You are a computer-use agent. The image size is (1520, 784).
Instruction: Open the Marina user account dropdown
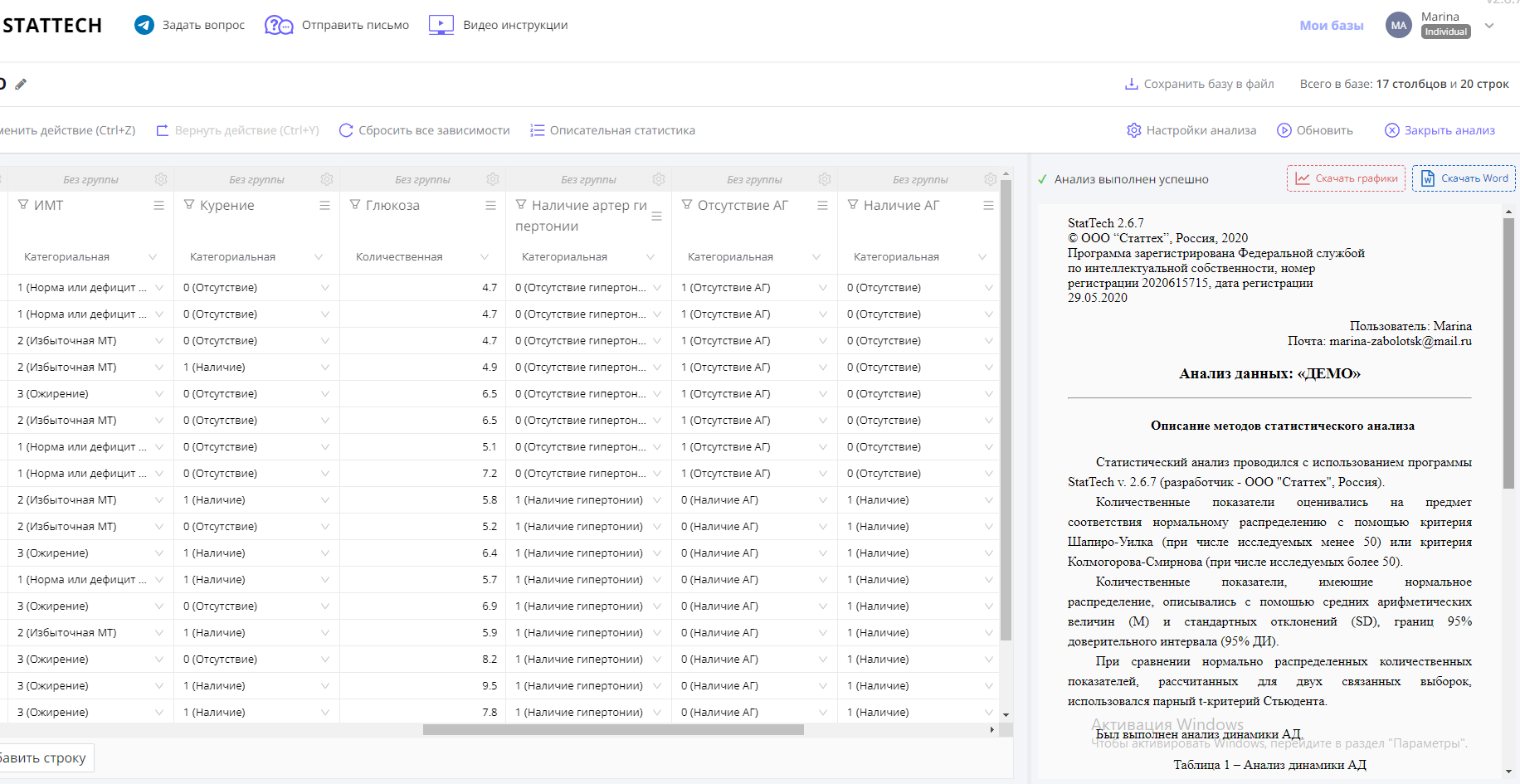point(1489,26)
